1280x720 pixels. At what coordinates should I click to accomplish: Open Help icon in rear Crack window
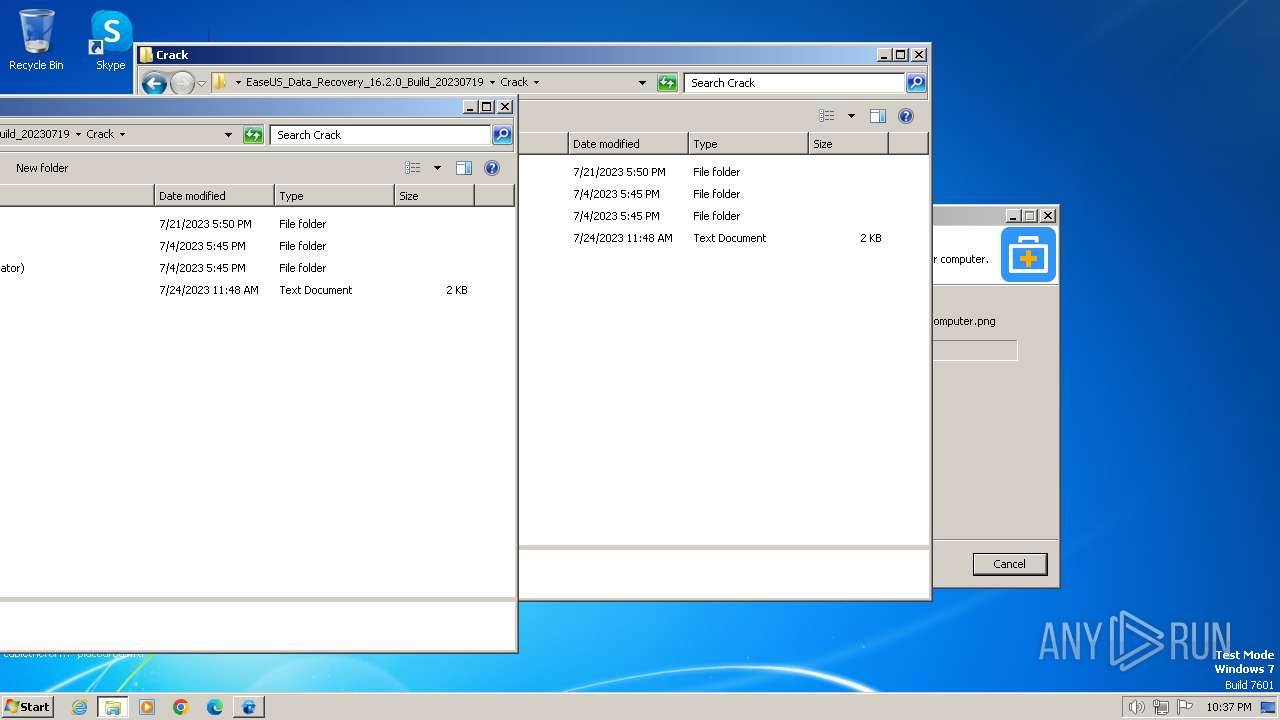tap(905, 116)
